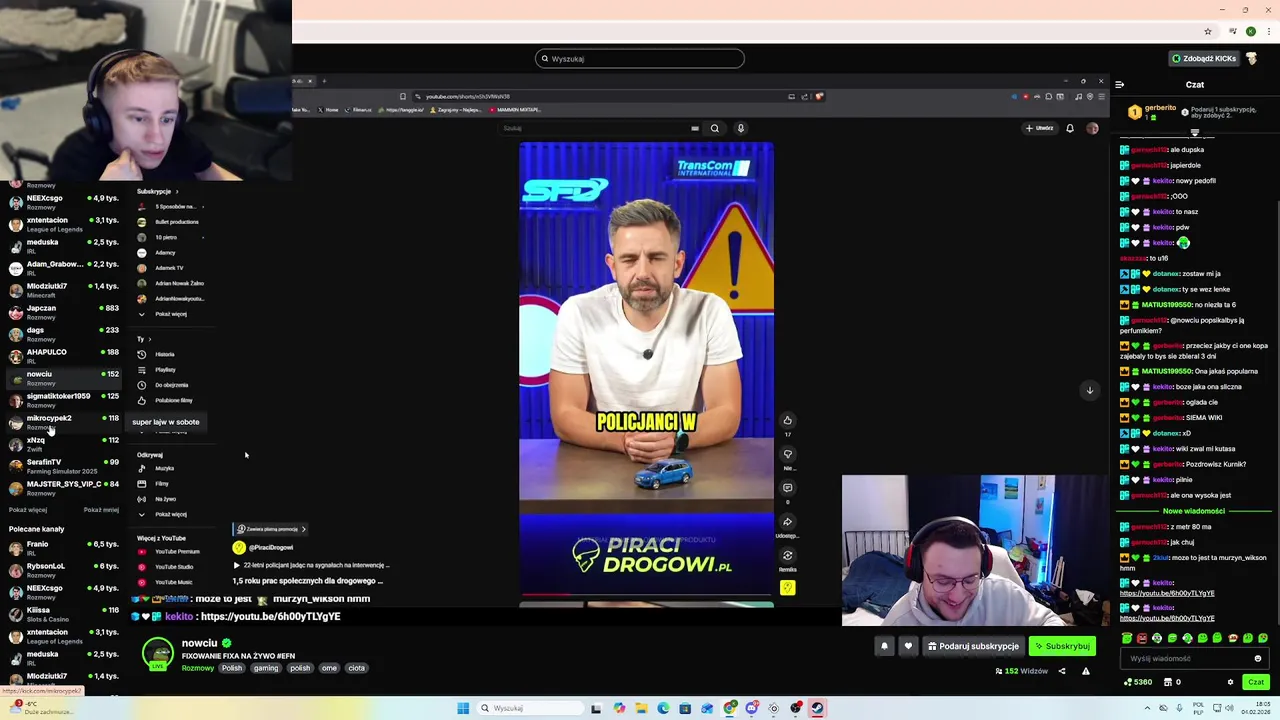The height and width of the screenshot is (720, 1280).
Task: Click Historia in YouTube sidebar
Action: click(x=165, y=354)
